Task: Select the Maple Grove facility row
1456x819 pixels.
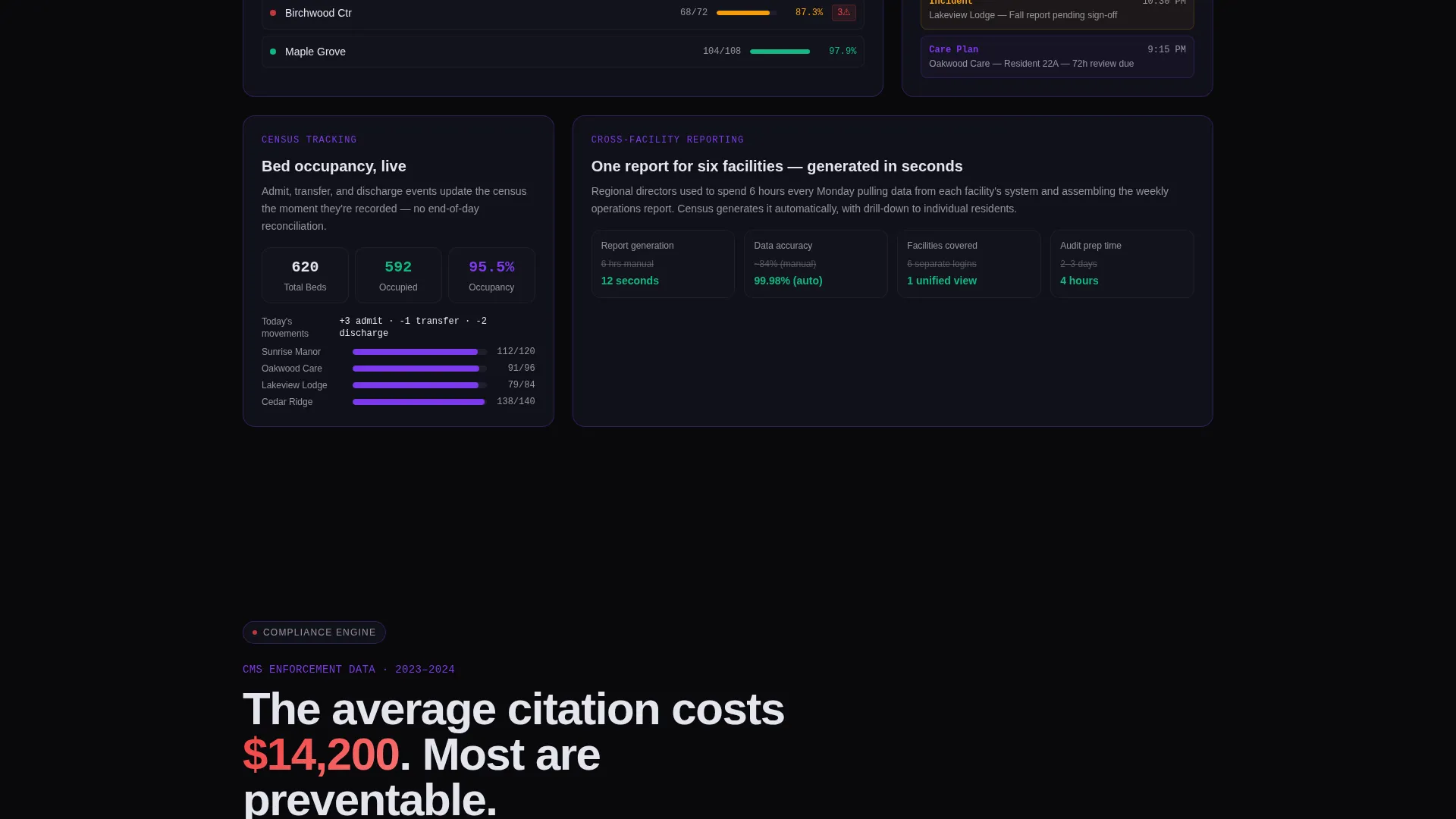Action: 563,52
